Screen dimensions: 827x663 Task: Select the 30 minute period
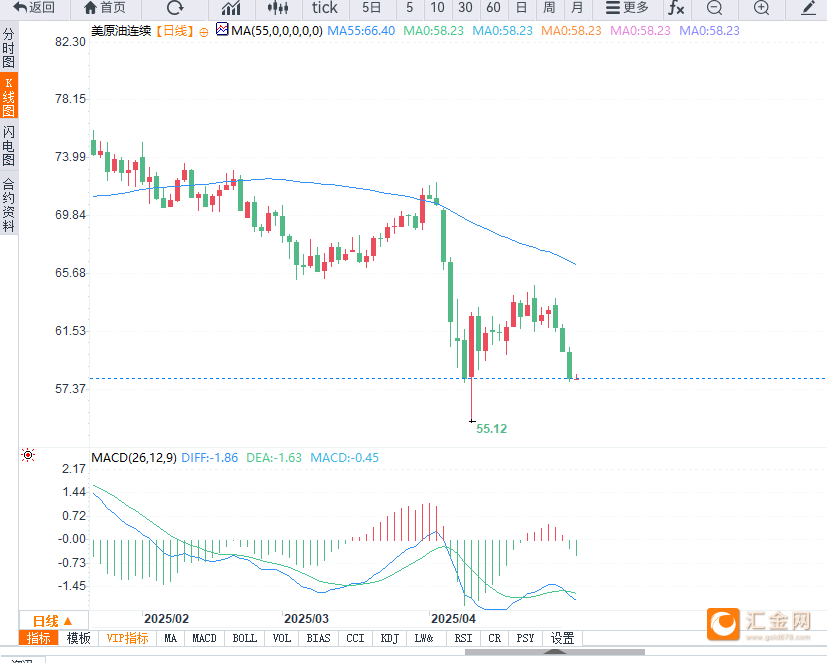click(465, 8)
